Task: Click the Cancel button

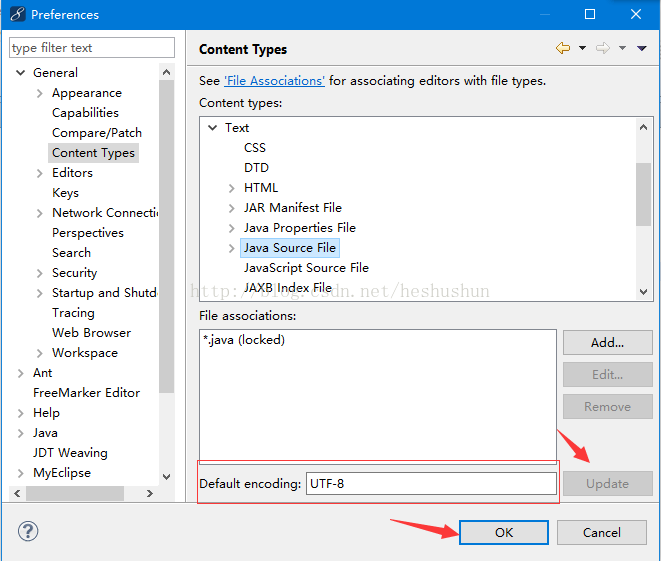Action: pos(602,532)
